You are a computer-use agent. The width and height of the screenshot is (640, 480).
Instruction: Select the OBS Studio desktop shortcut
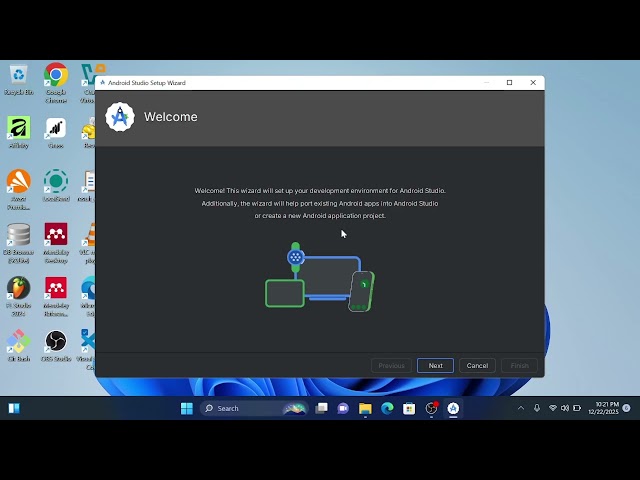click(x=56, y=346)
